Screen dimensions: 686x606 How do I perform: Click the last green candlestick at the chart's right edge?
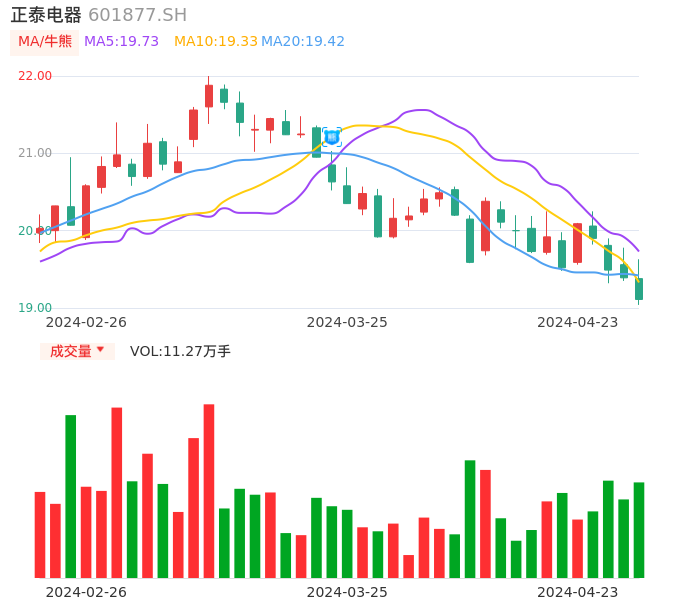pyautogui.click(x=639, y=289)
